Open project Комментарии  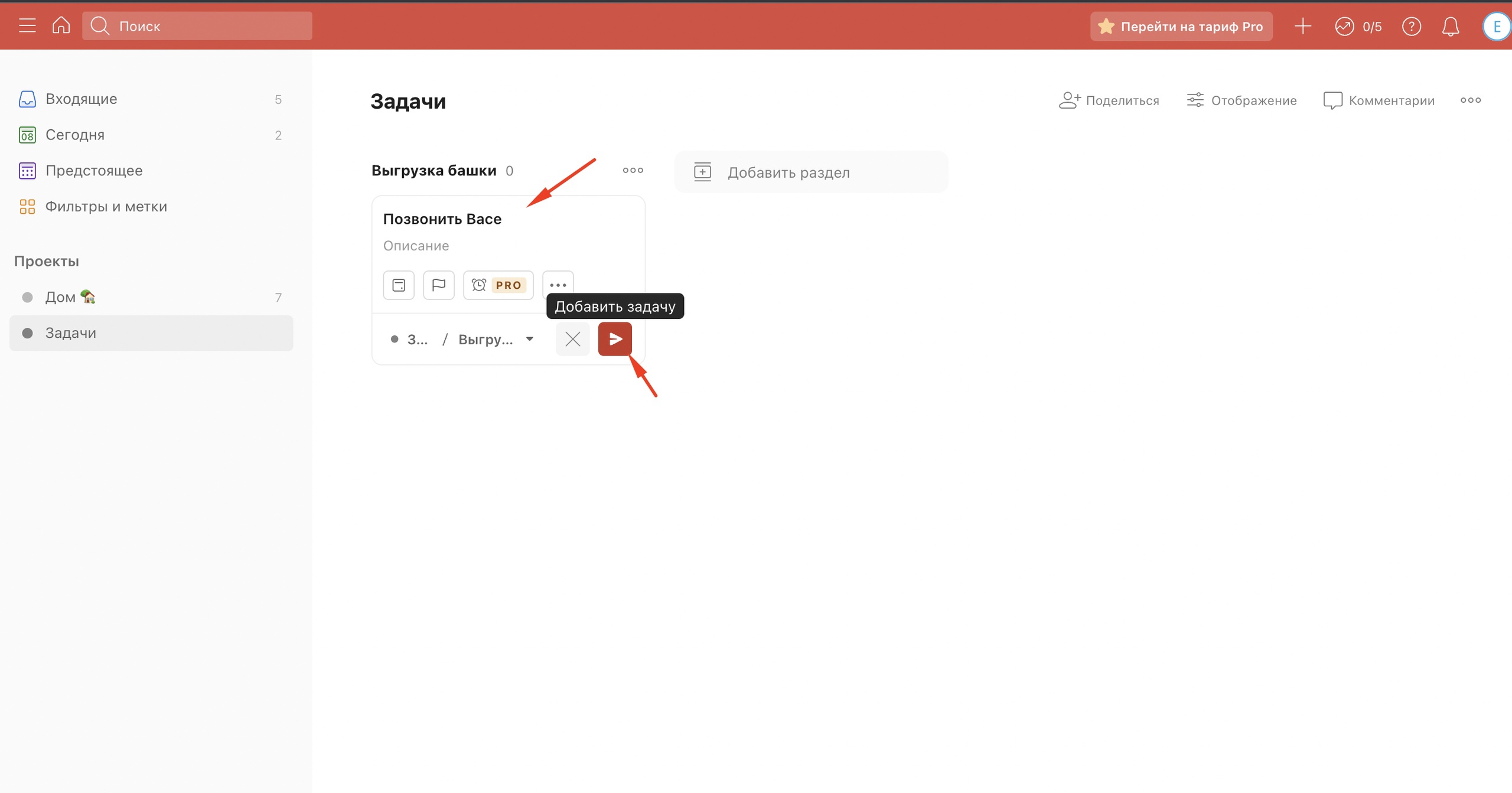pyautogui.click(x=1379, y=100)
